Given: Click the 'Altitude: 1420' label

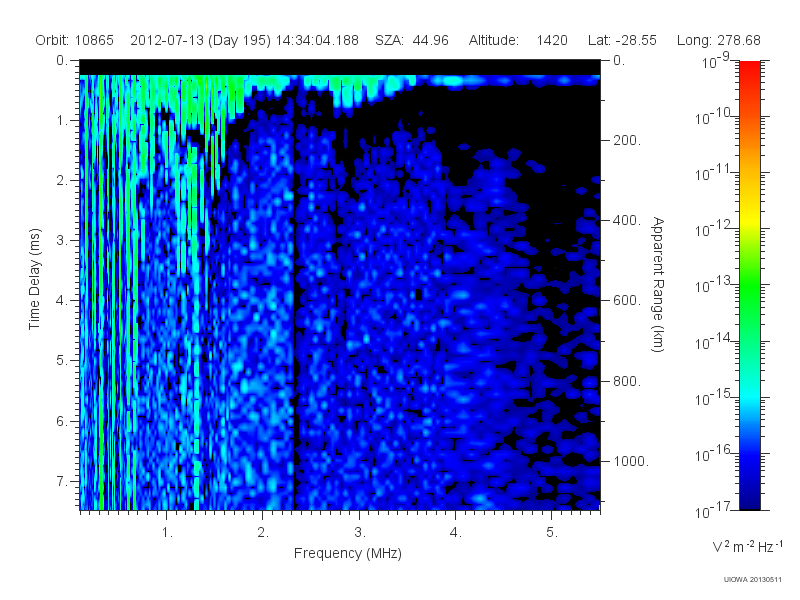Looking at the screenshot, I should [x=518, y=40].
